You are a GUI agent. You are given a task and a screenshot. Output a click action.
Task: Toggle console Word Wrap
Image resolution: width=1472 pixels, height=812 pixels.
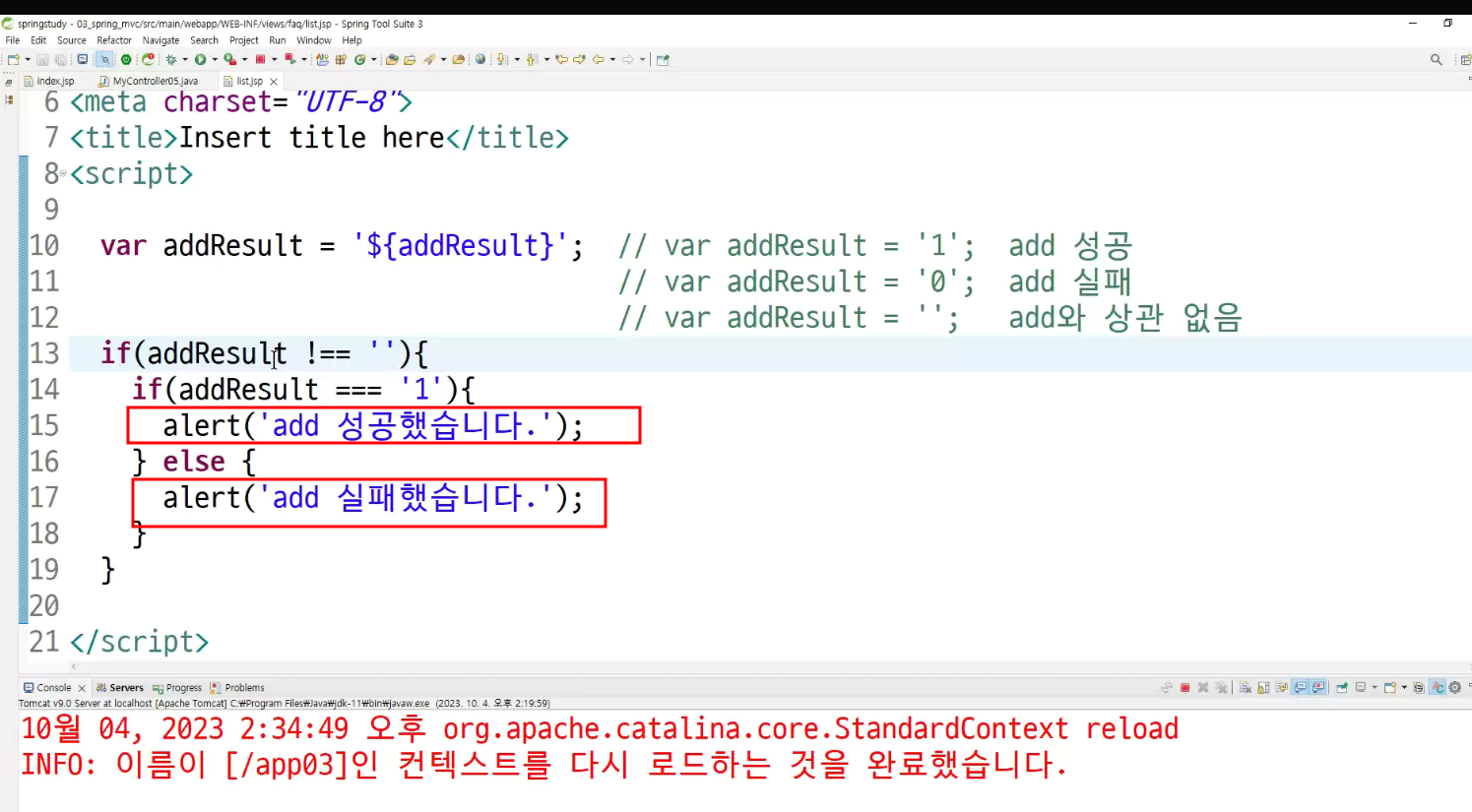1281,688
